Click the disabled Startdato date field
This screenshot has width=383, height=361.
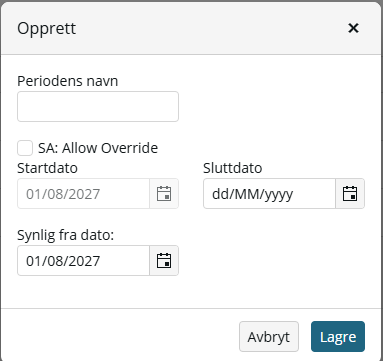tap(83, 194)
